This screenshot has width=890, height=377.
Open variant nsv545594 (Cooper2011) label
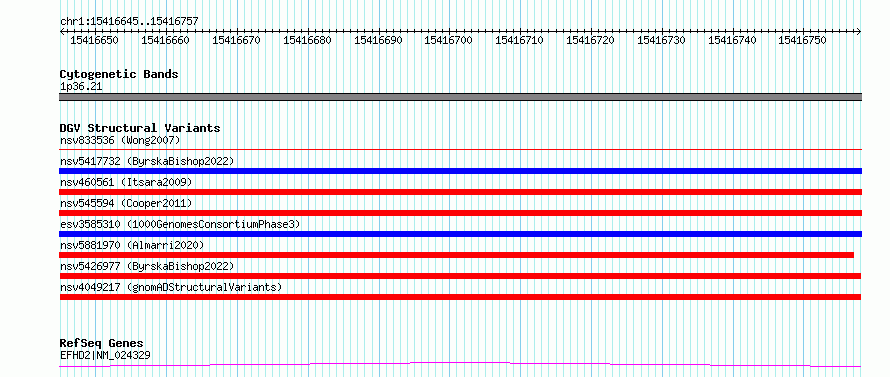[x=126, y=203]
